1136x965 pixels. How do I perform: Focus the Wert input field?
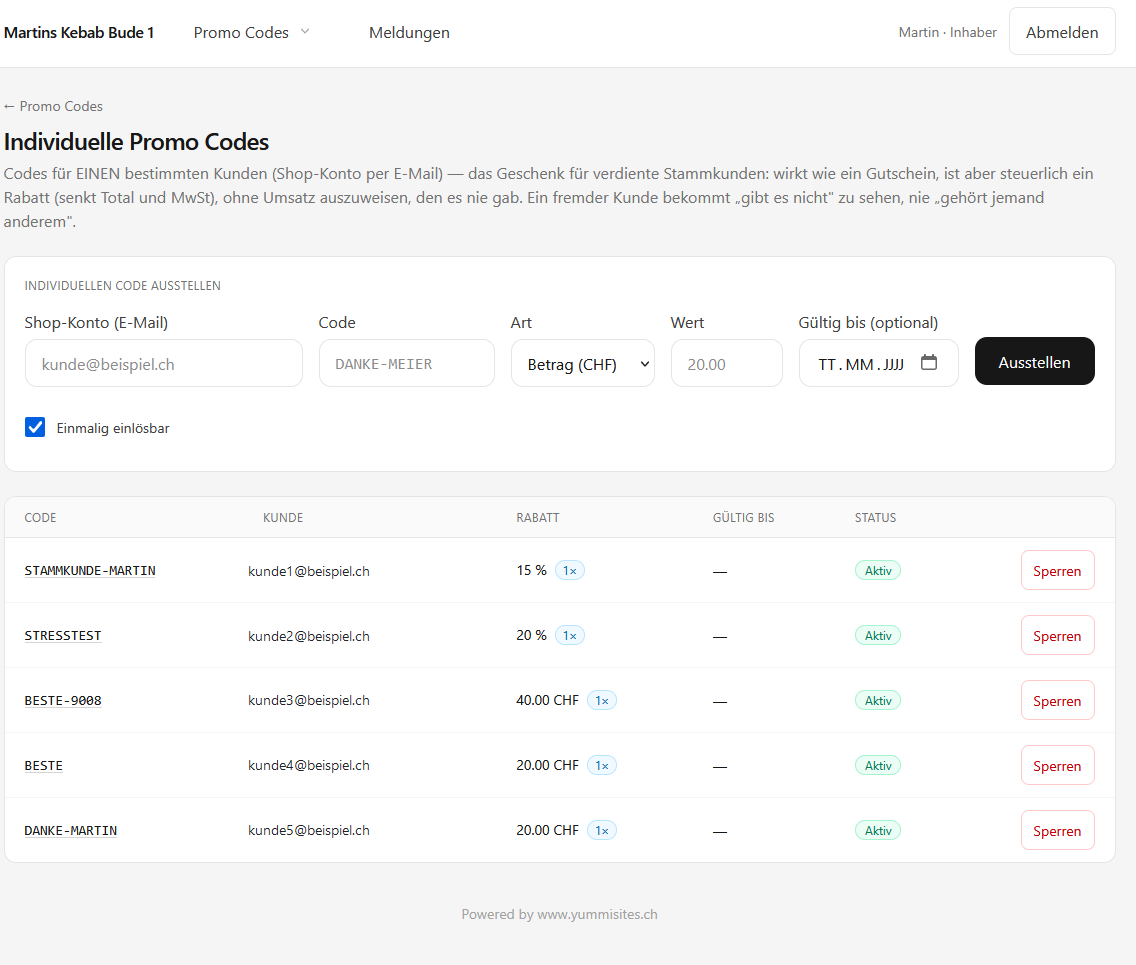point(727,364)
